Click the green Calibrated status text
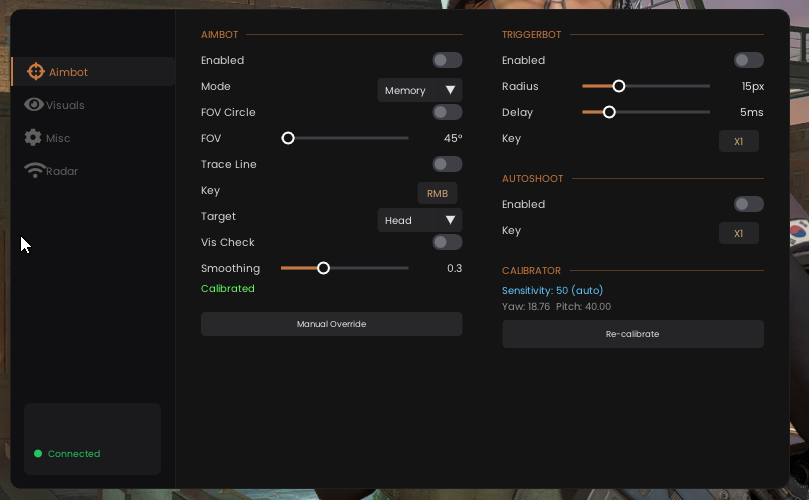The height and width of the screenshot is (500, 809). coord(228,288)
